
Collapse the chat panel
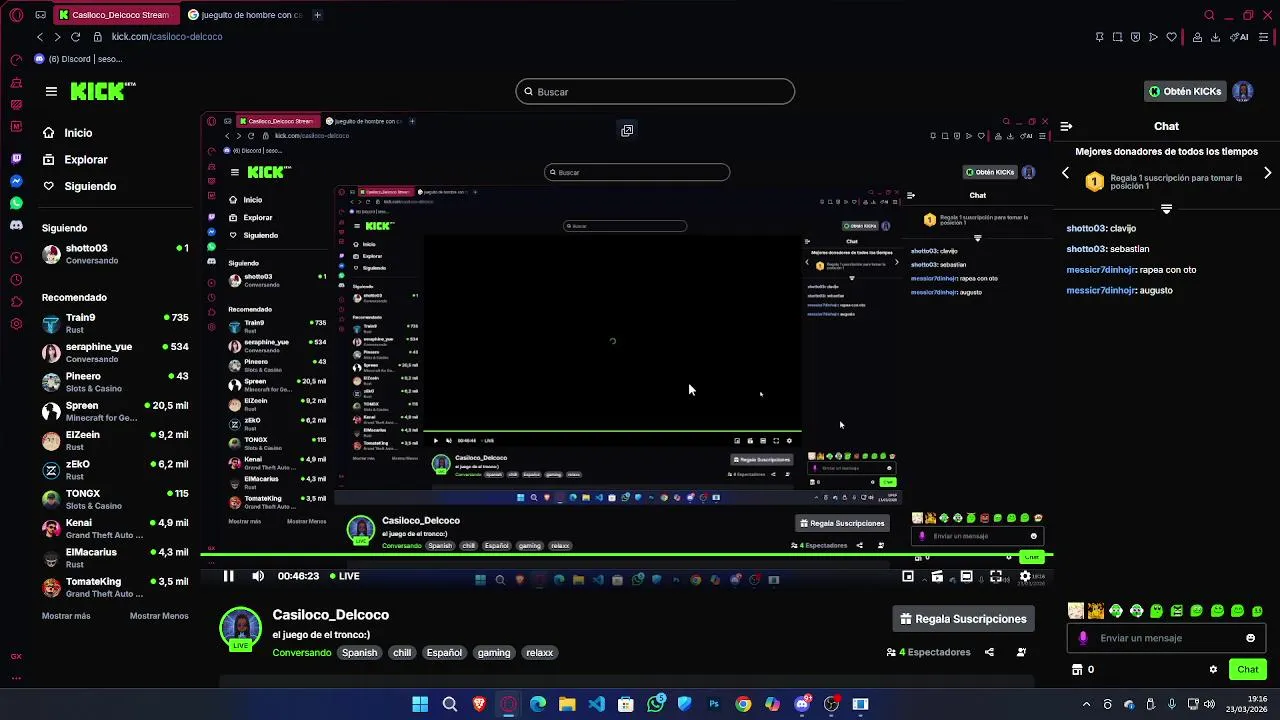(x=1066, y=126)
